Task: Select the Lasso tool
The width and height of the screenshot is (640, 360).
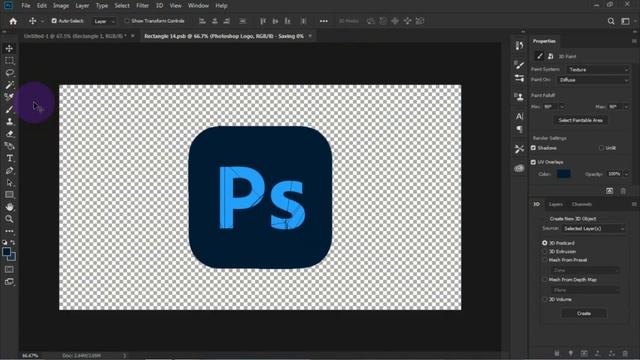Action: (x=9, y=73)
